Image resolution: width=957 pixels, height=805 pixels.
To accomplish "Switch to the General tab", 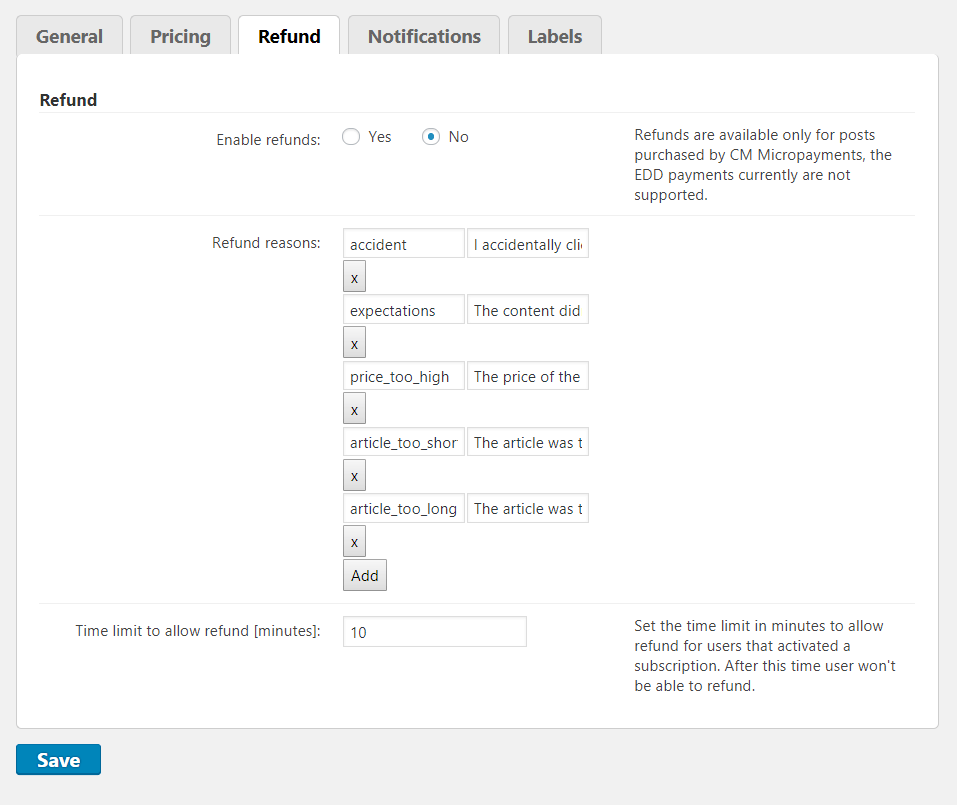I will tap(69, 36).
